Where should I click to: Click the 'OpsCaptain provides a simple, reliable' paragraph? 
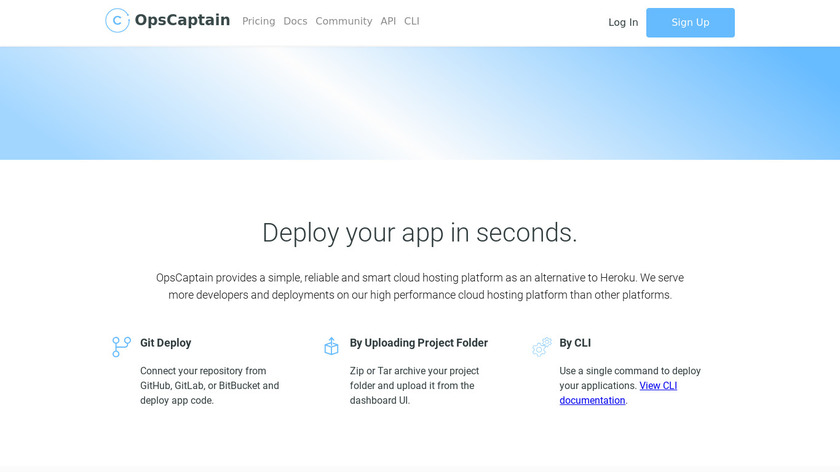[420, 286]
